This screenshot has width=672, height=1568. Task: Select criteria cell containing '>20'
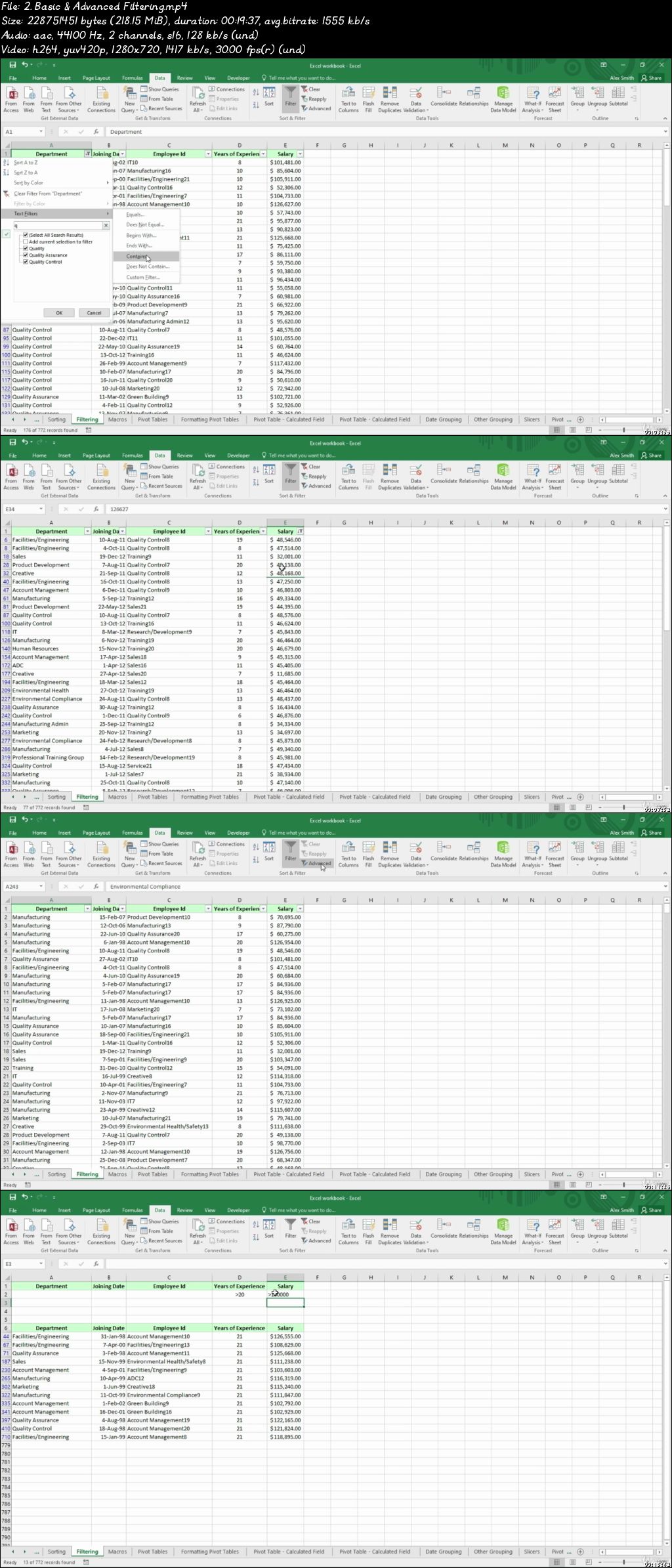click(x=240, y=1295)
